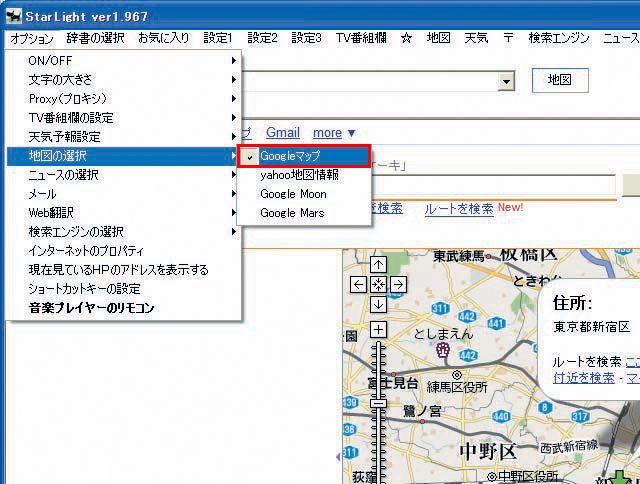The image size is (640, 484).
Task: Follow the ルートを検索 link under search box
Action: click(x=459, y=209)
